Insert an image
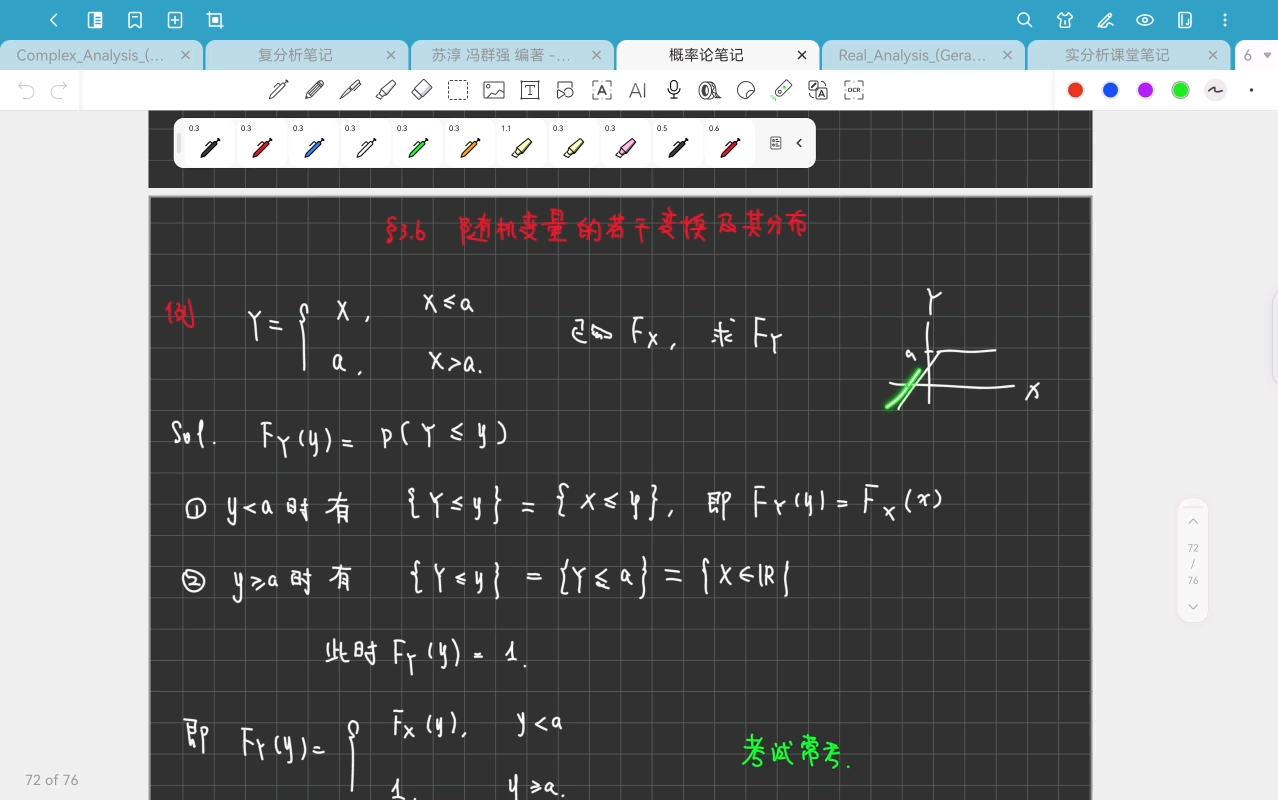Viewport: 1278px width, 800px height. pos(494,90)
